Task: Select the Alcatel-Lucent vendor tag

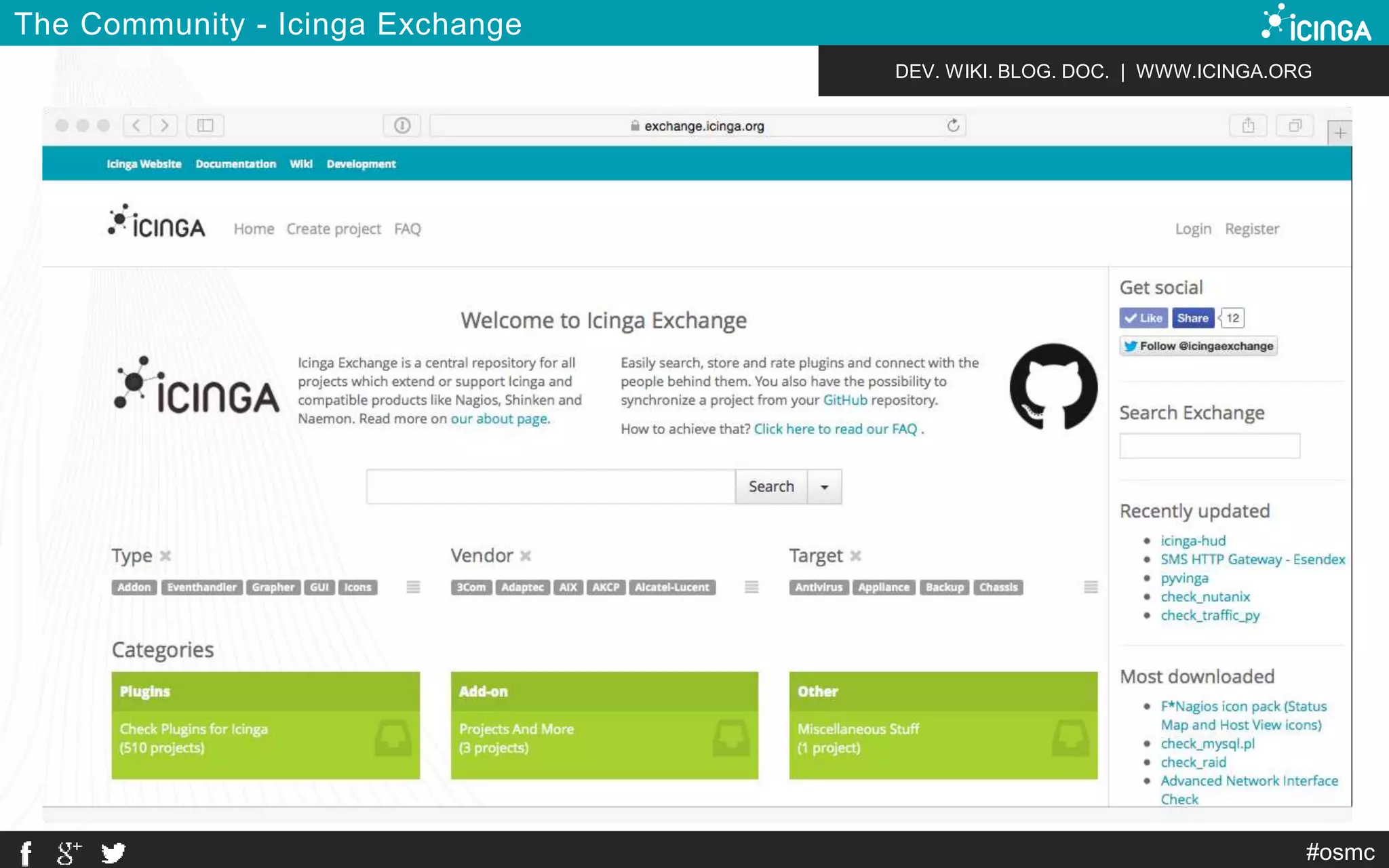Action: click(672, 587)
